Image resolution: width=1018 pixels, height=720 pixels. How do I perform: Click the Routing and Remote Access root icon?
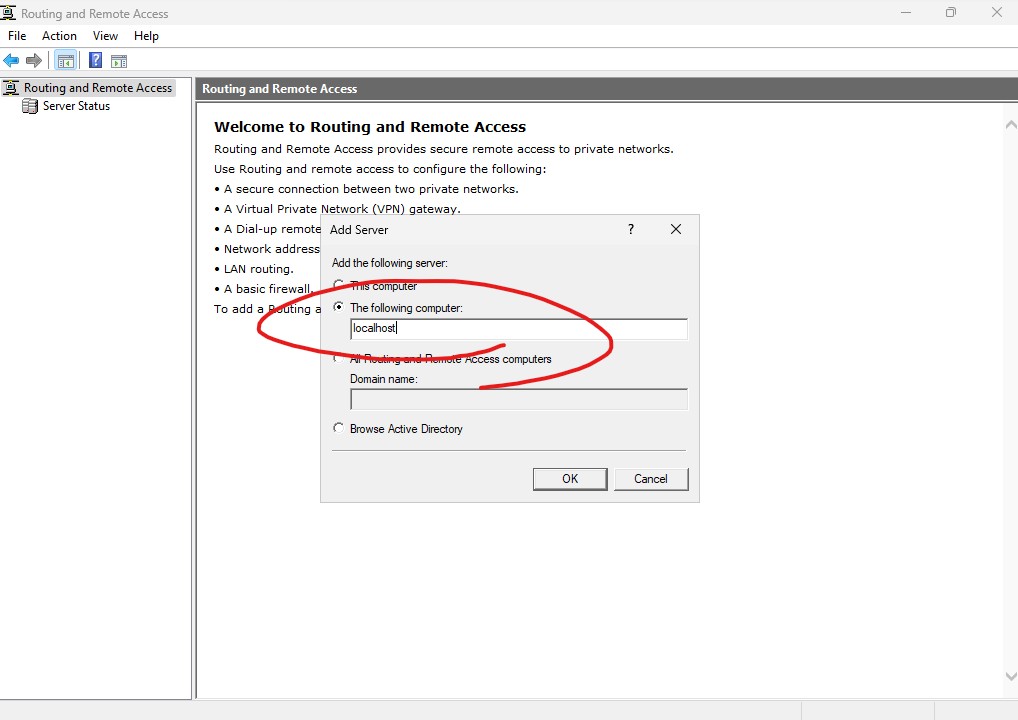[x=11, y=88]
